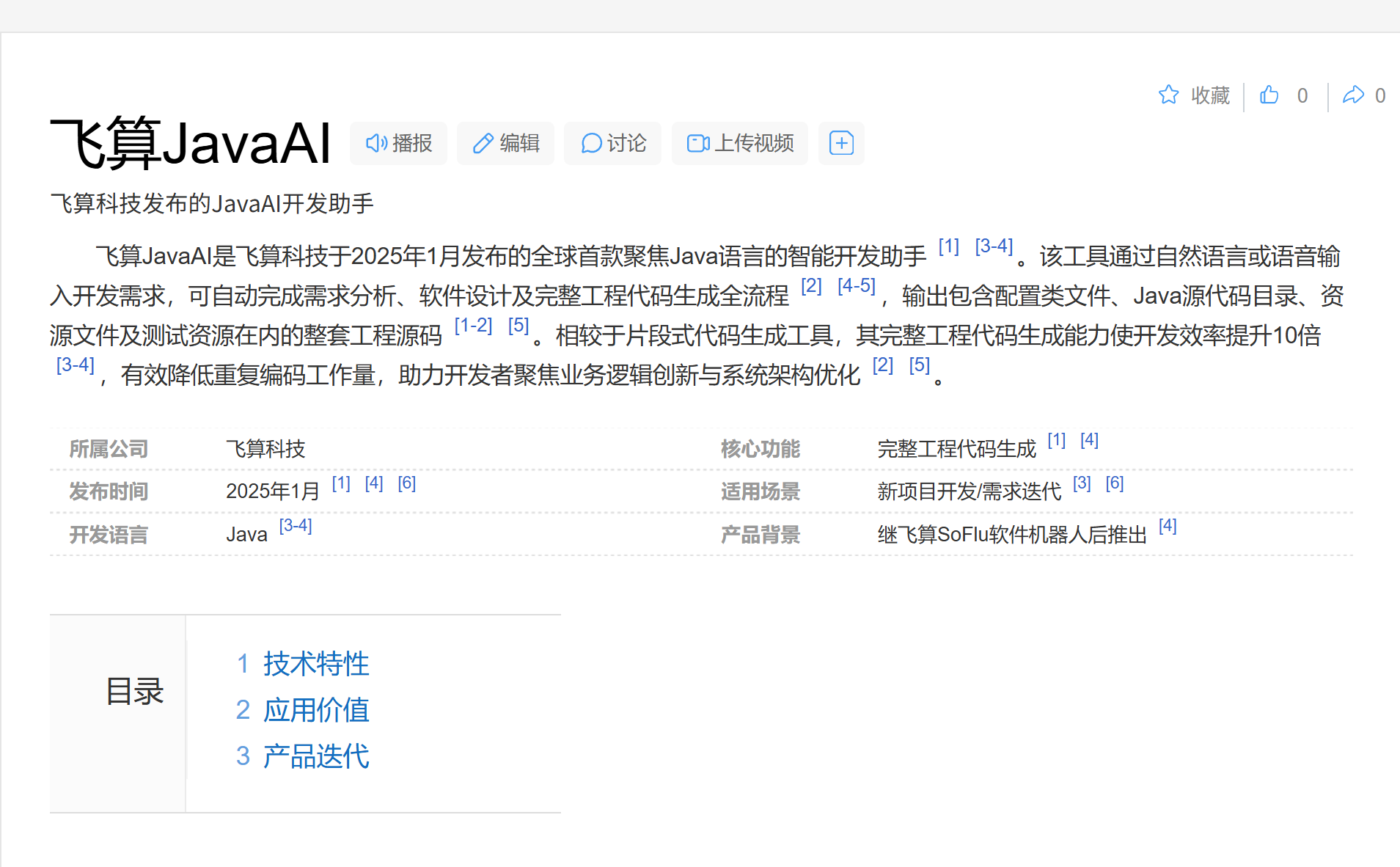1400x867 pixels.
Task: Click the 播报 audio broadcast button
Action: tap(399, 143)
